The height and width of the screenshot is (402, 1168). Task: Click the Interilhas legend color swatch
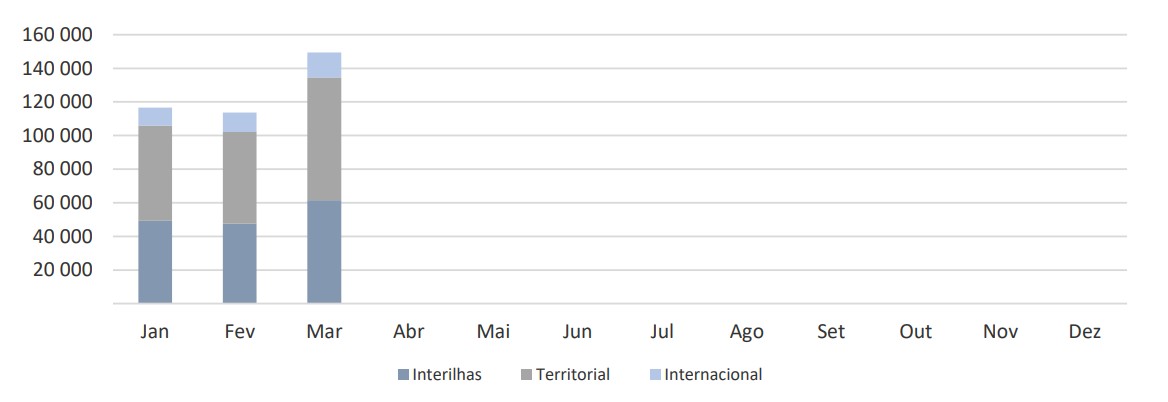pos(403,375)
